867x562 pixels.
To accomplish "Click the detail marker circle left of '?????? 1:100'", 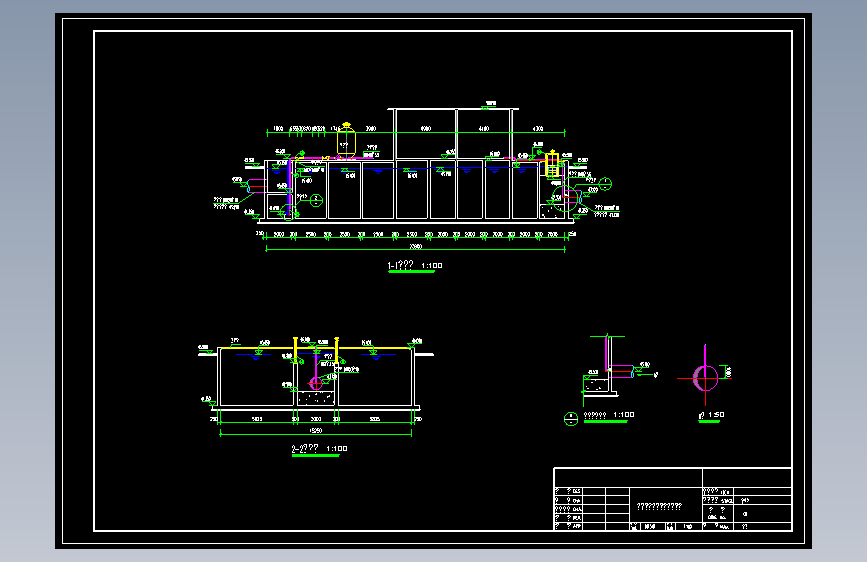I will 571,419.
